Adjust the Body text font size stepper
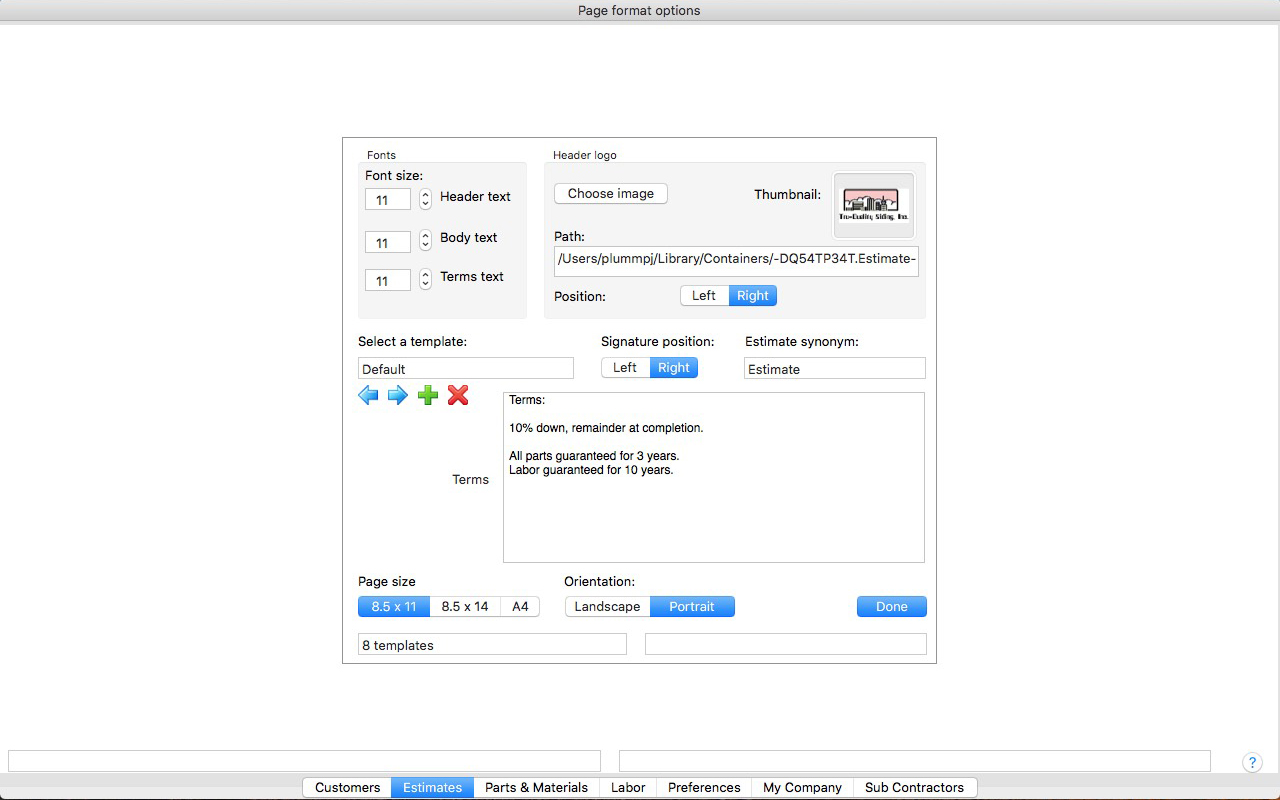The width and height of the screenshot is (1280, 800). coord(425,242)
